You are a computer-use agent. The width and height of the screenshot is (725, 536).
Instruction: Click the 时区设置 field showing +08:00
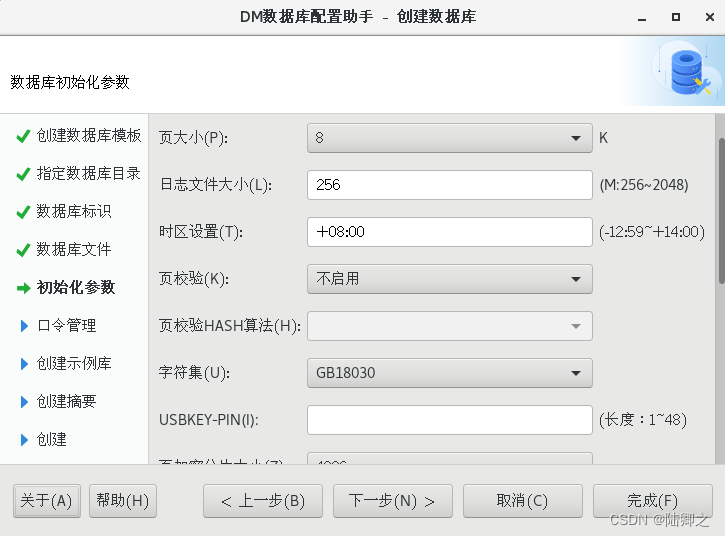(449, 232)
